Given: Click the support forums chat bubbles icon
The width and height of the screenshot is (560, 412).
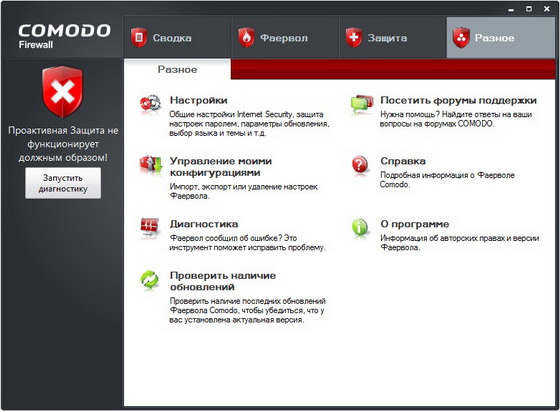Looking at the screenshot, I should (361, 103).
